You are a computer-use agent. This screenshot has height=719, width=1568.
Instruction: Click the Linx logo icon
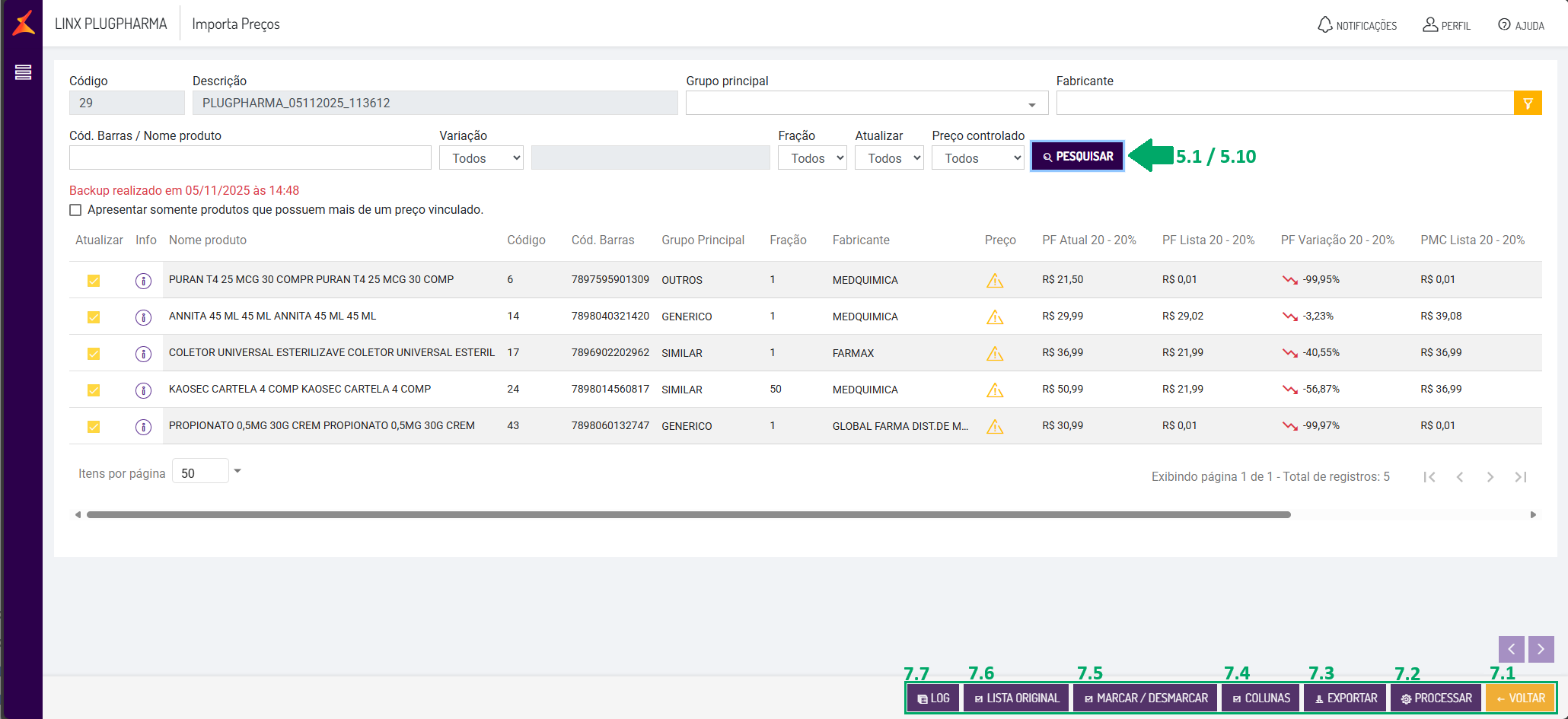click(x=24, y=23)
